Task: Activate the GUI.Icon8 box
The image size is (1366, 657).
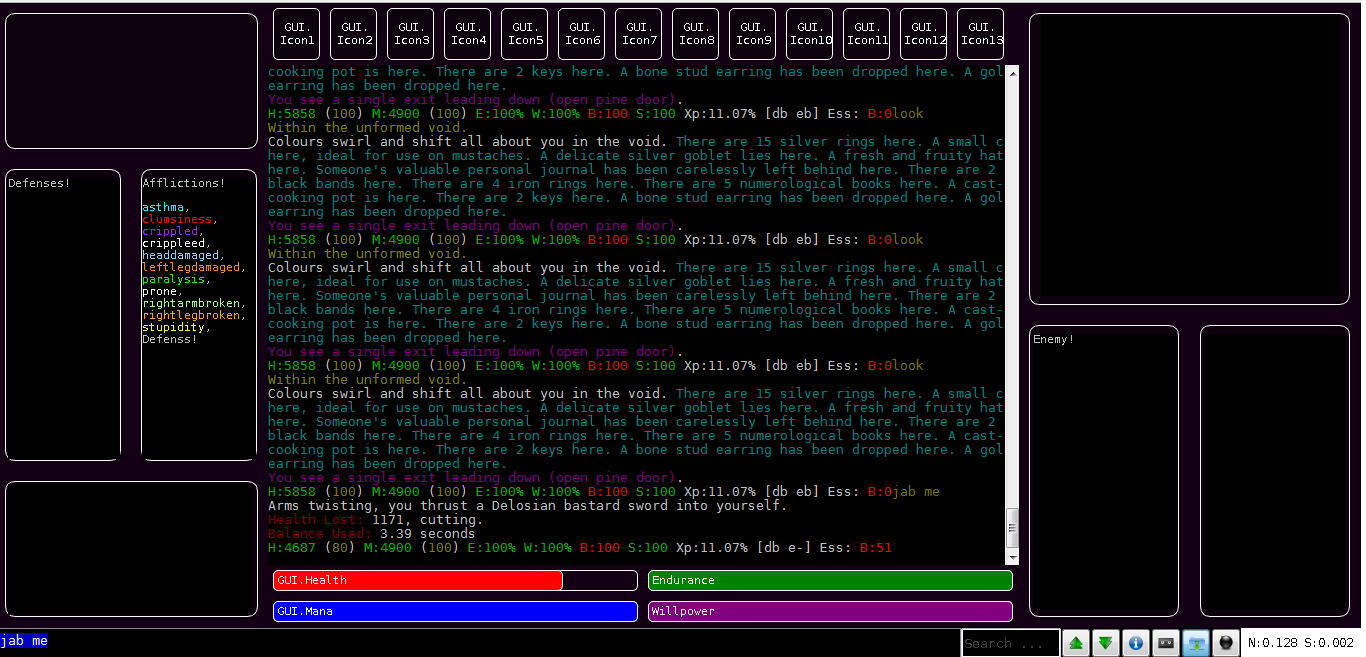Action: (696, 34)
